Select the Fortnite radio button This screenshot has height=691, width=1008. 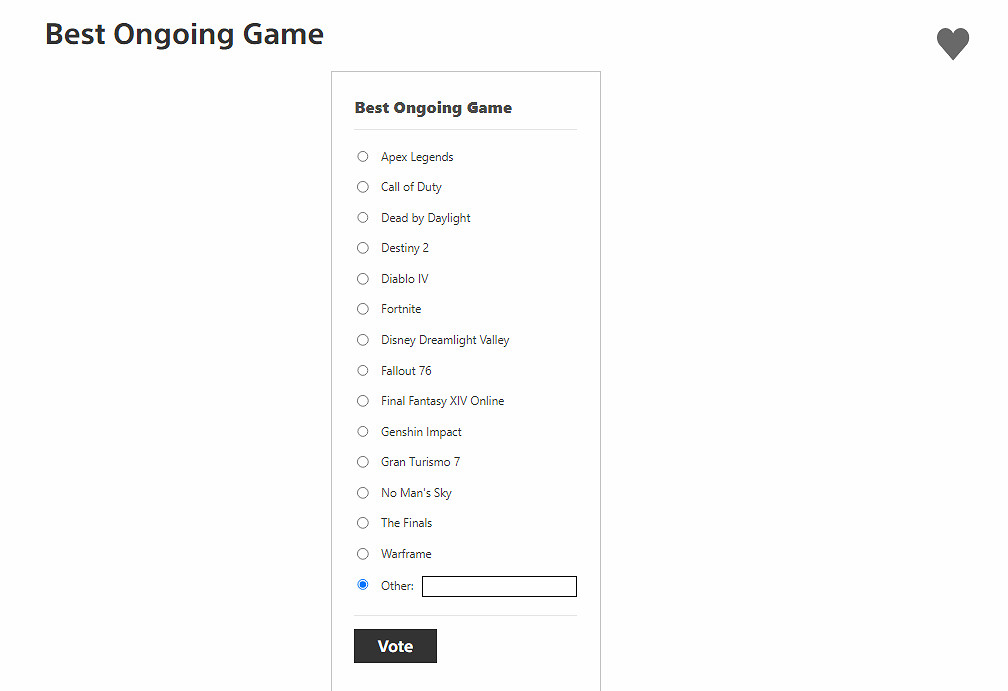point(363,309)
